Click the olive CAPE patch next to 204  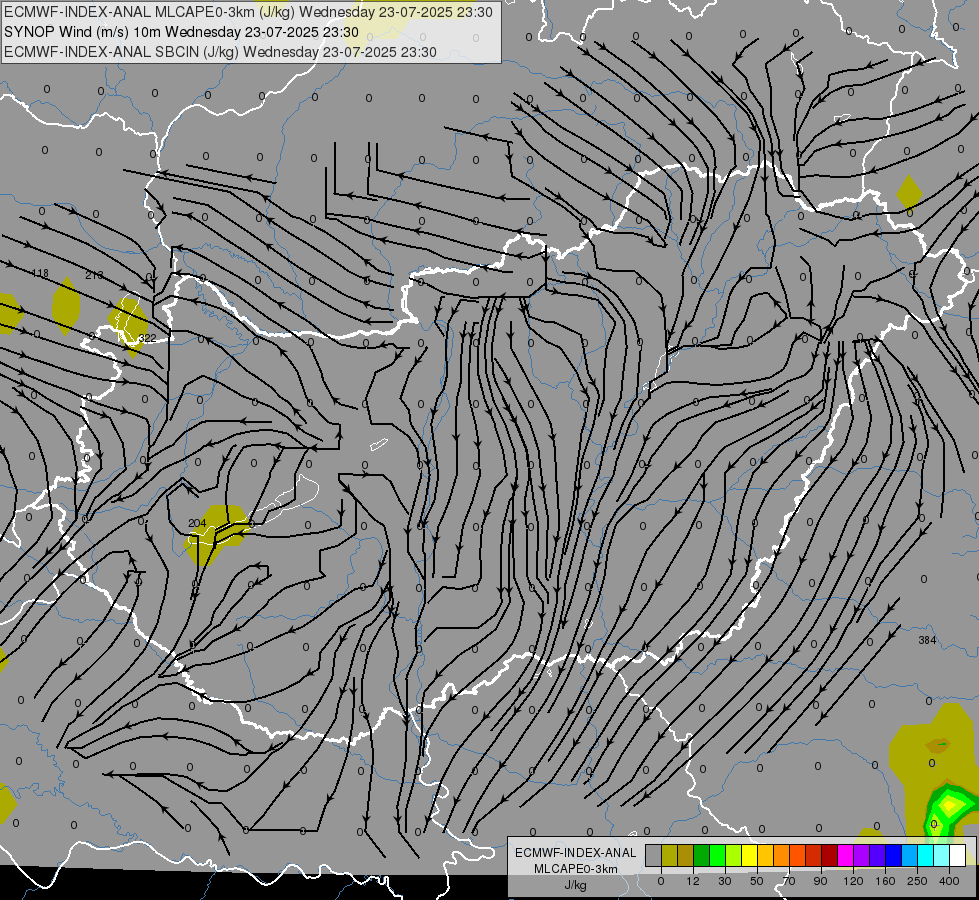[219, 534]
